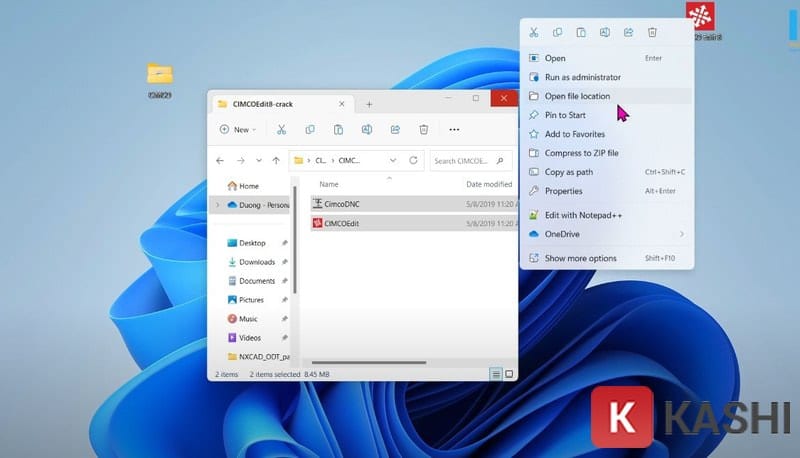Switch to details view layout toggle
800x458 pixels.
(495, 374)
